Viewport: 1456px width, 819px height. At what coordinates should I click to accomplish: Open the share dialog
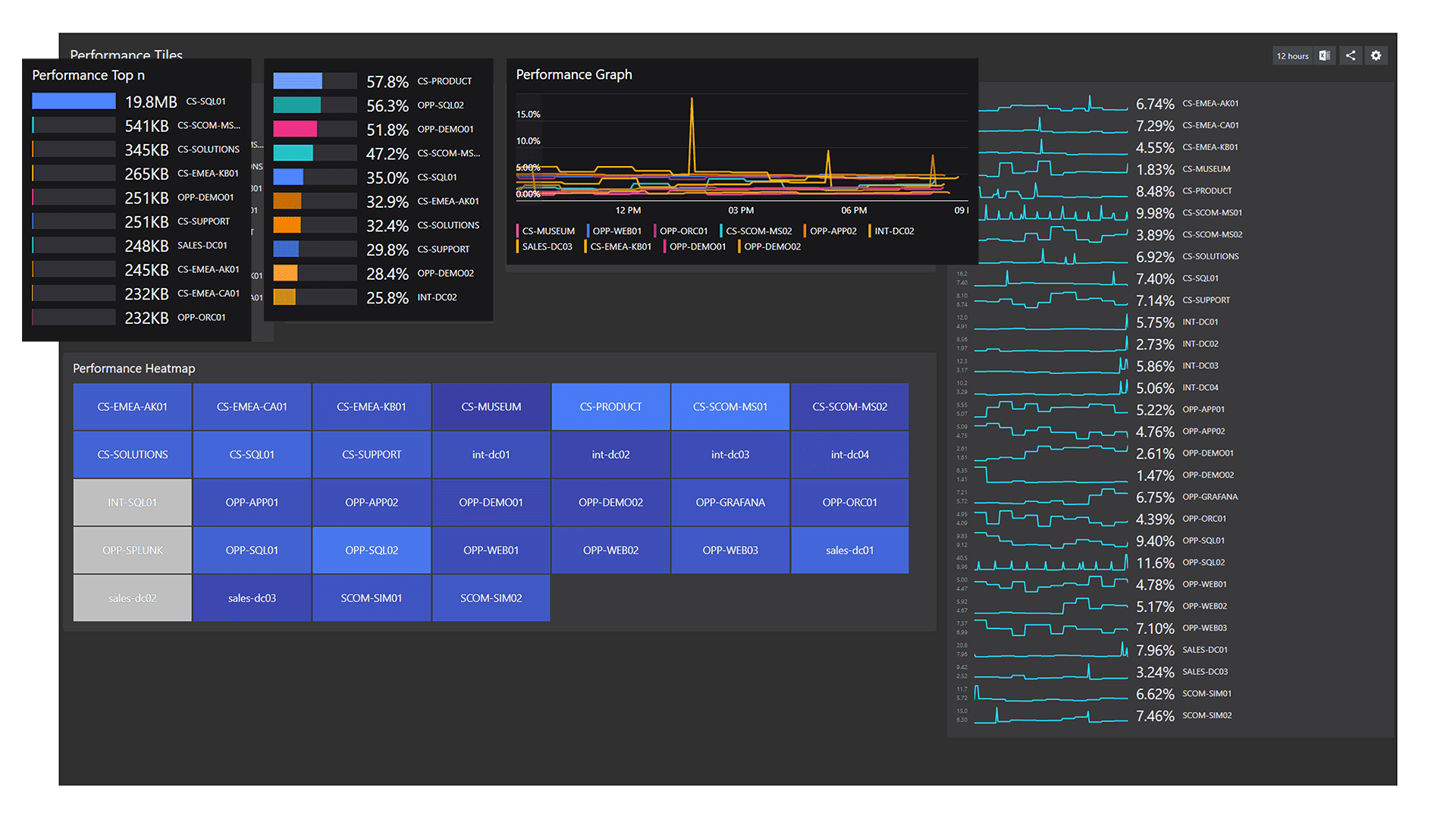pyautogui.click(x=1351, y=55)
